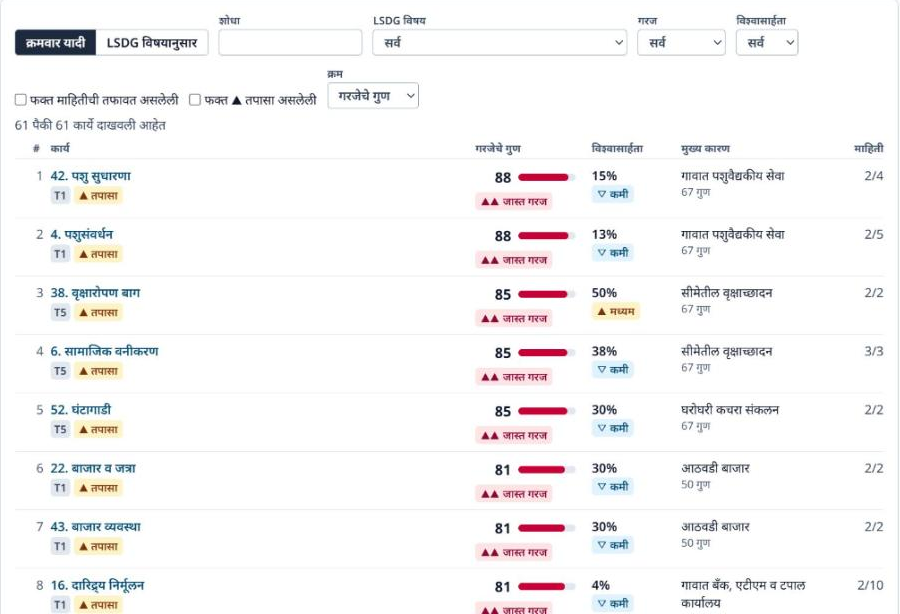The image size is (900, 614).
Task: Click the मध्यम confidence badge for वृक्षारोपण बाग
Action: [616, 311]
